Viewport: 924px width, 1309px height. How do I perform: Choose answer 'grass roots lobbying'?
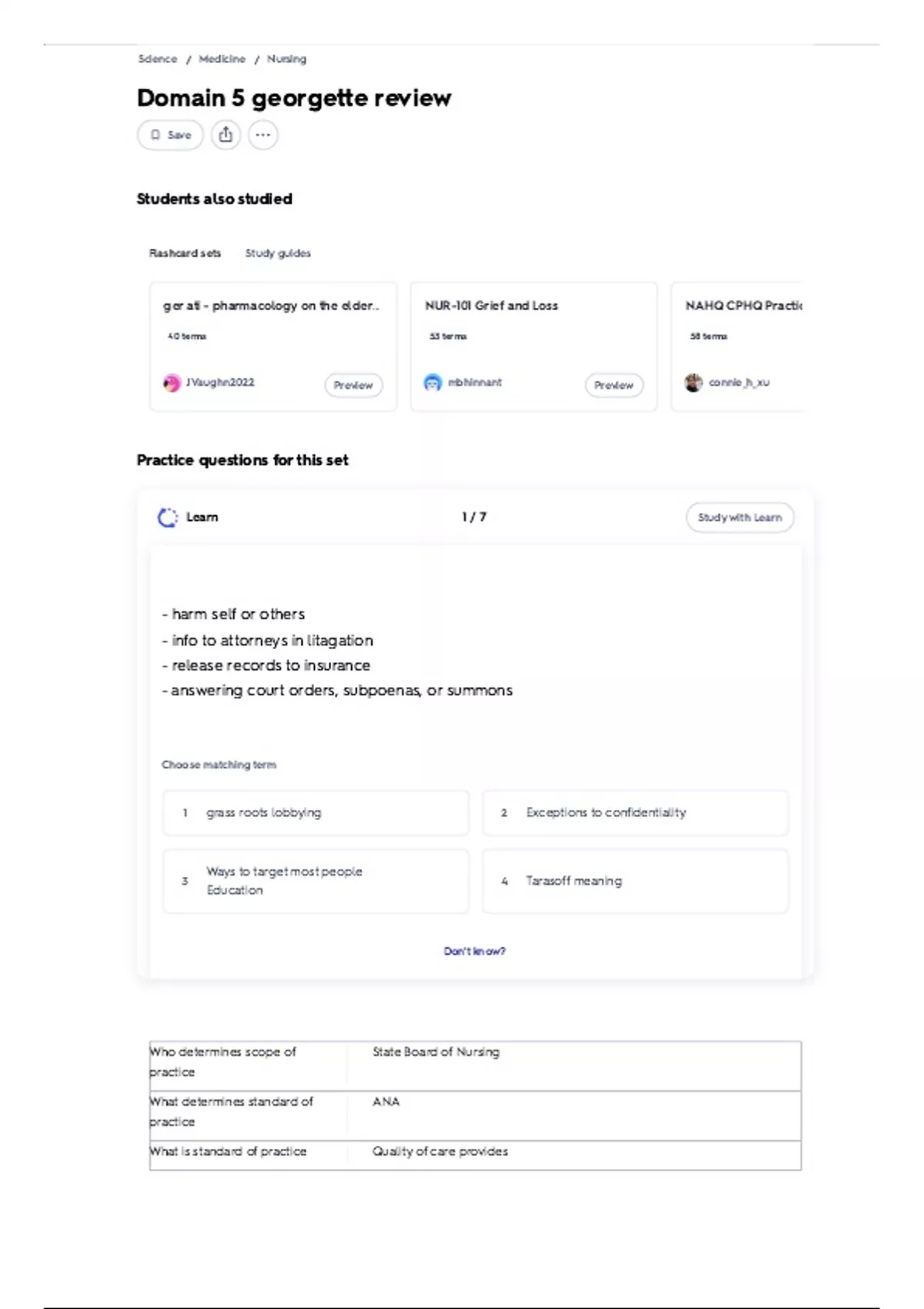(316, 812)
